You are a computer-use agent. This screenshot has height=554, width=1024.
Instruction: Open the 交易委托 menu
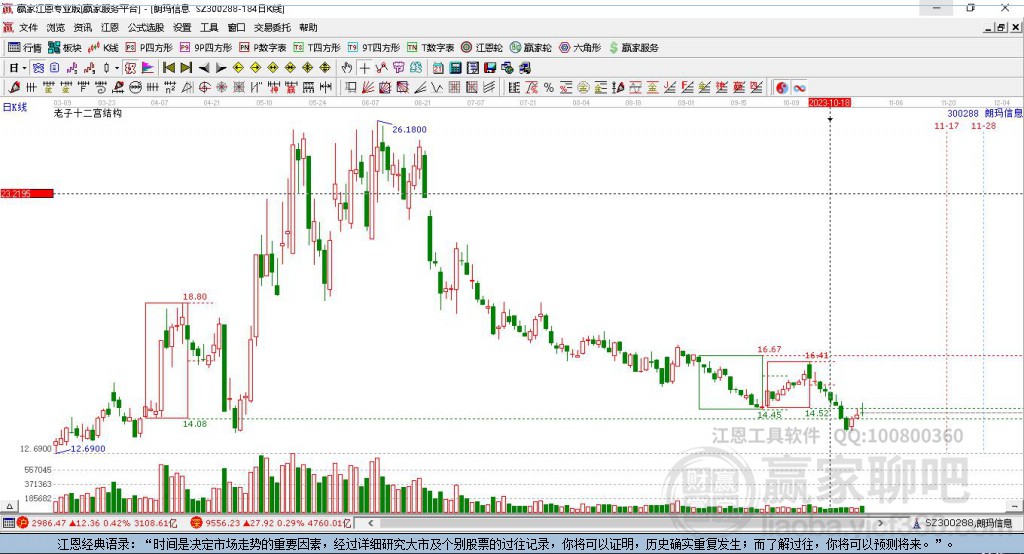click(x=272, y=27)
